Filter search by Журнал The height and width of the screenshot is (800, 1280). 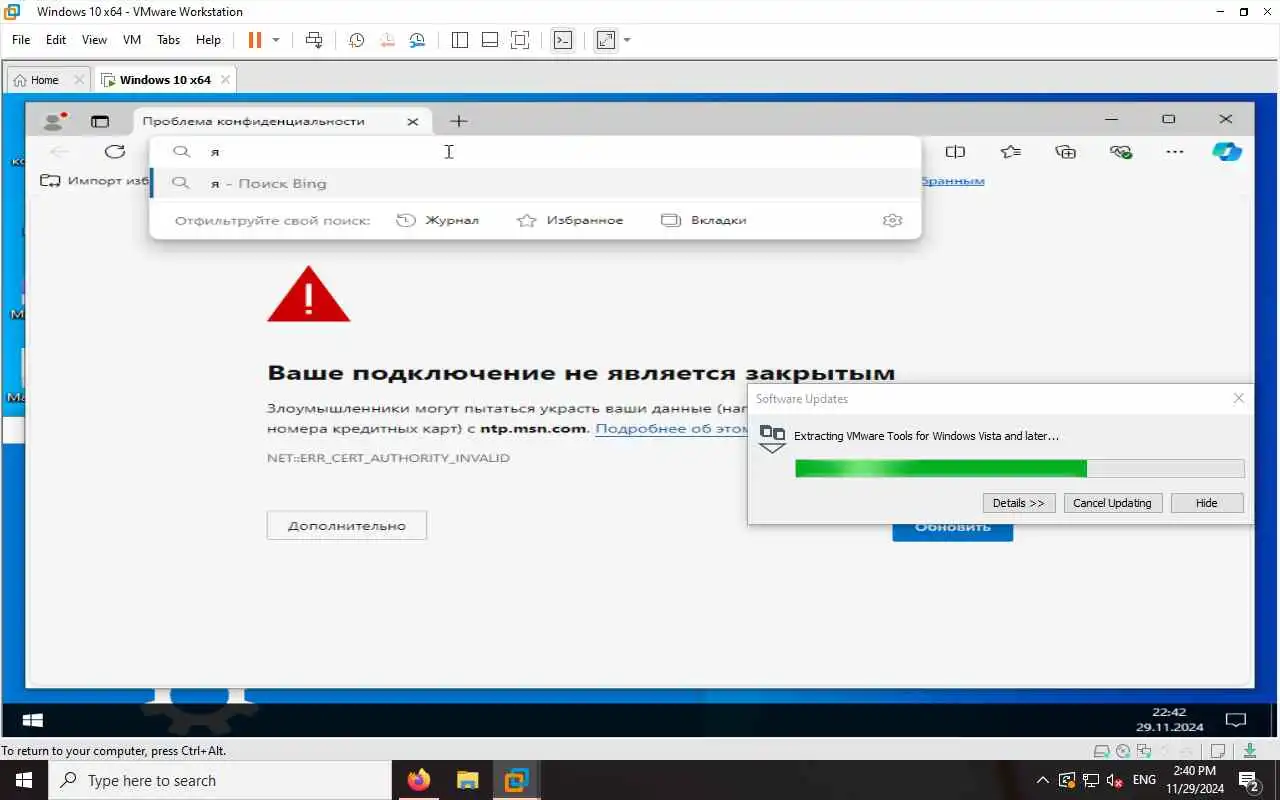point(438,220)
